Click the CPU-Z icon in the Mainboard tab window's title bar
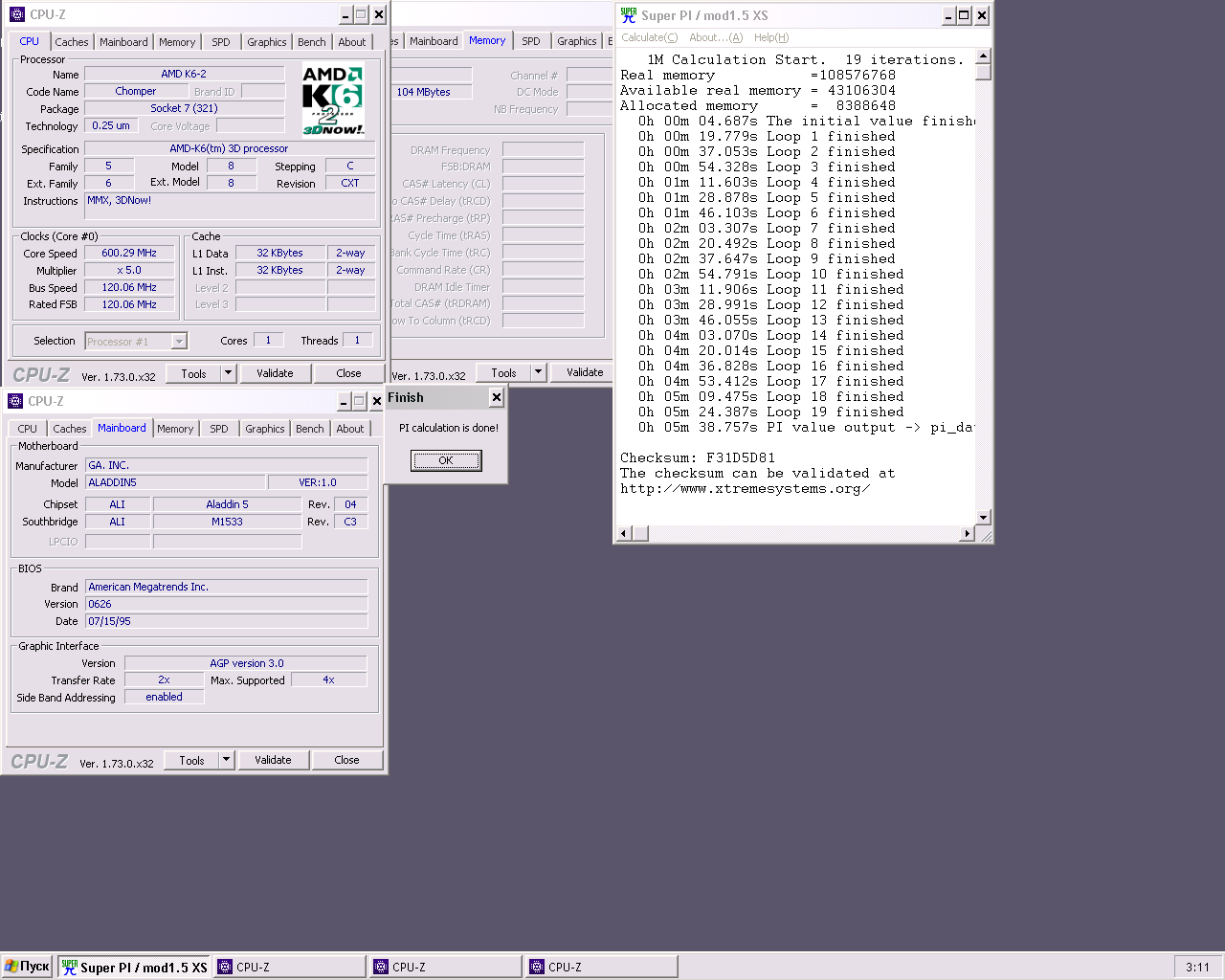Image resolution: width=1225 pixels, height=980 pixels. (14, 401)
